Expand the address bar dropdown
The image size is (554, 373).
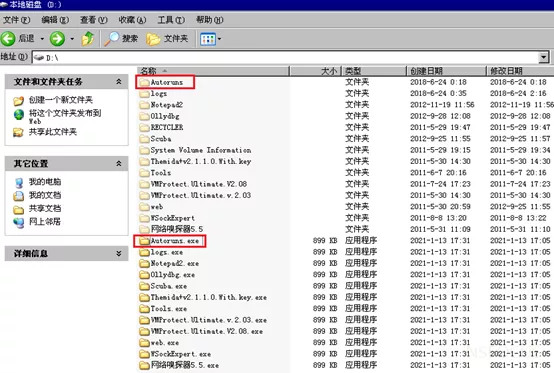pyautogui.click(x=543, y=57)
